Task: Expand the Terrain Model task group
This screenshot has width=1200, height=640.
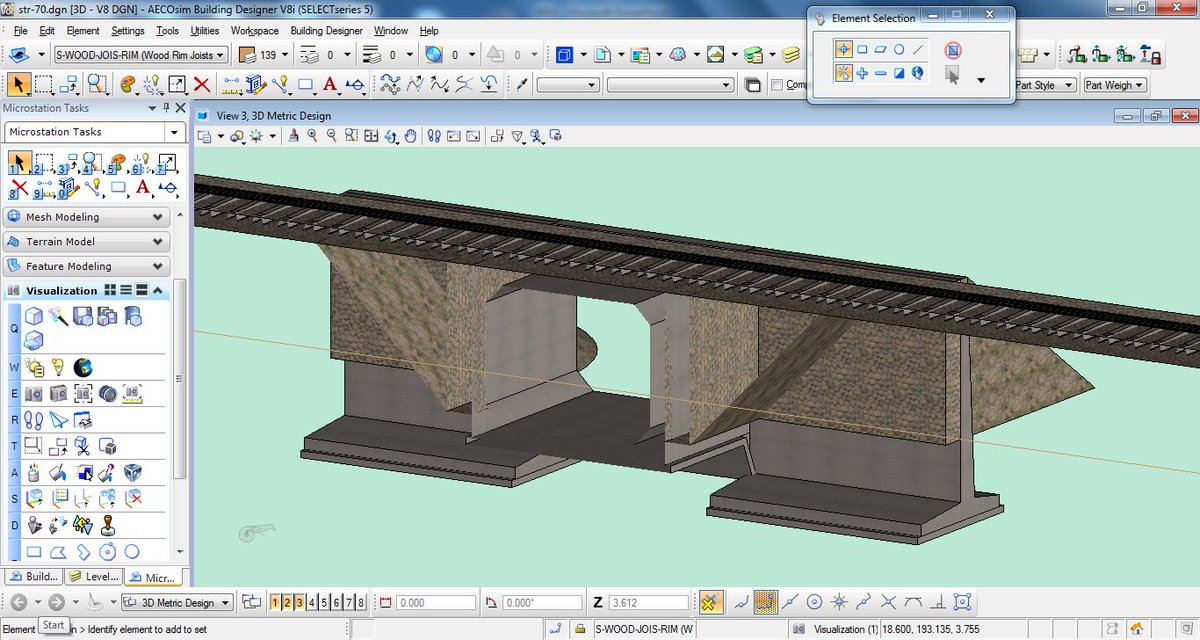Action: [86, 242]
